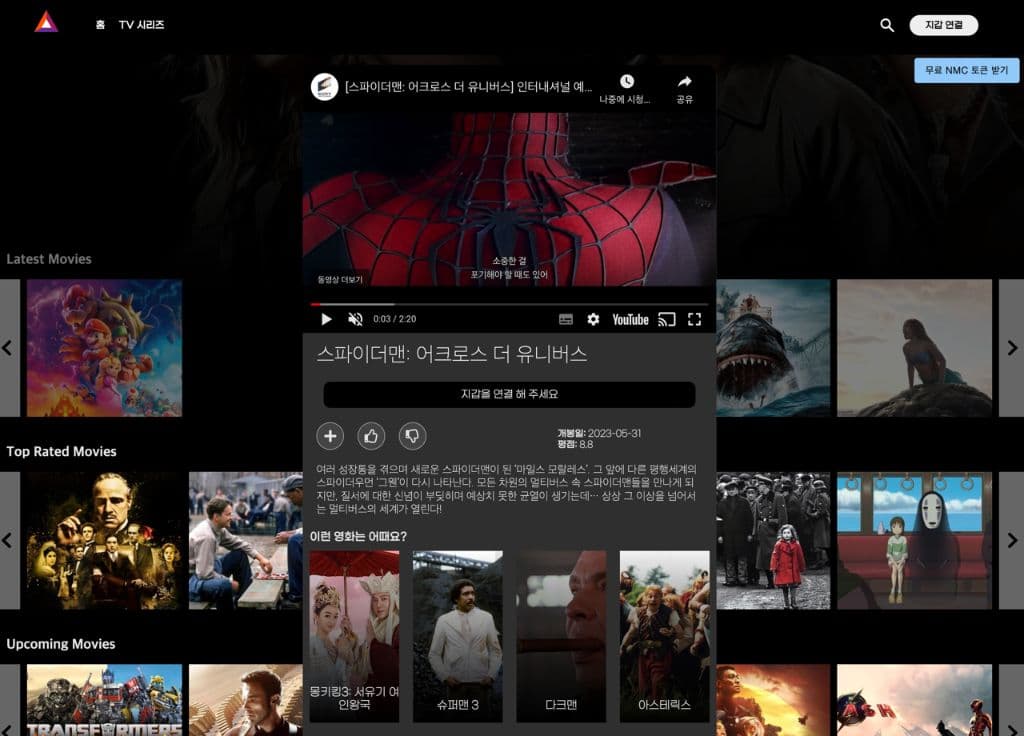Select recommended movie 슈퍼맨 3

point(458,636)
